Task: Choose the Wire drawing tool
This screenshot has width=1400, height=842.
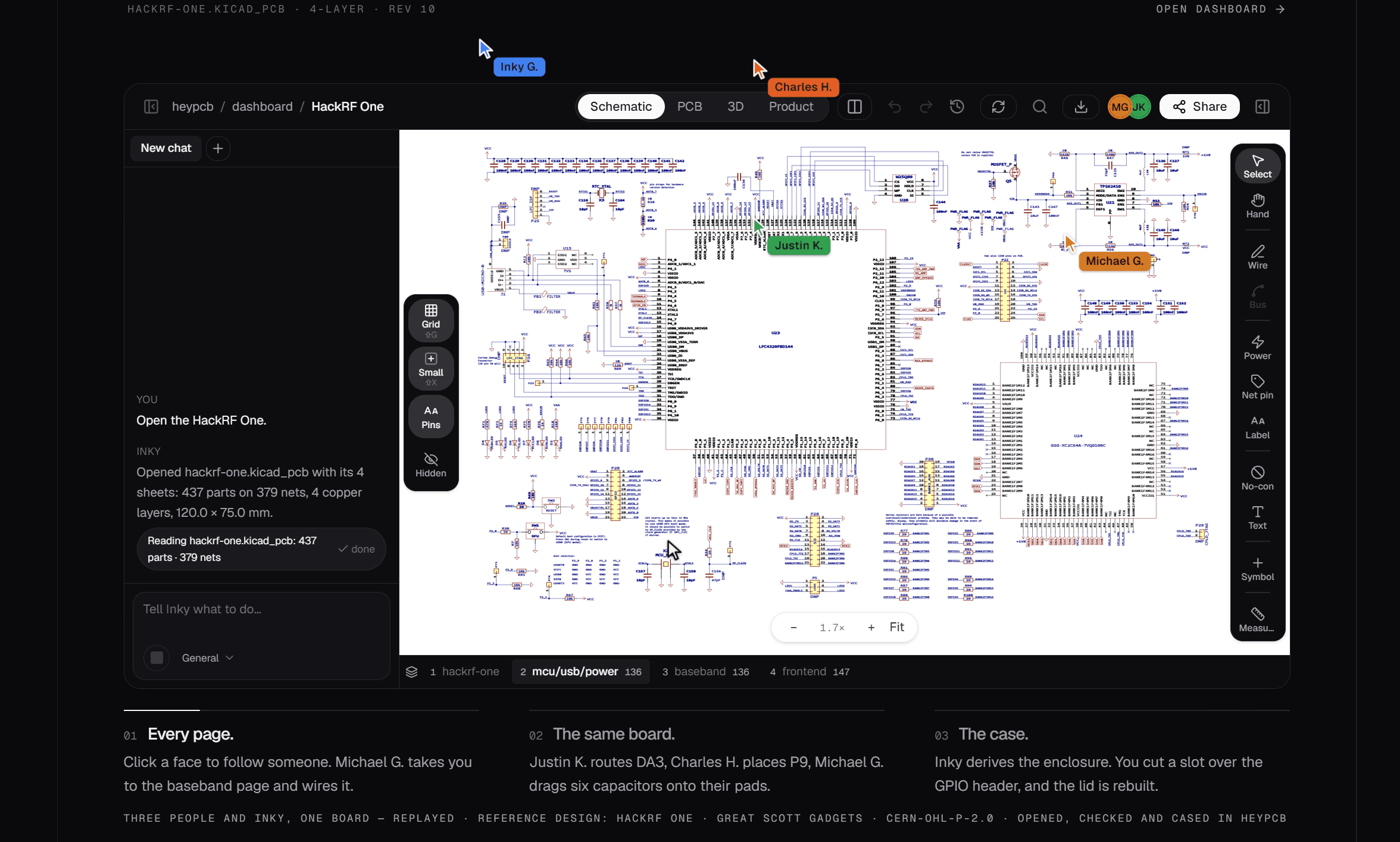Action: (x=1257, y=257)
